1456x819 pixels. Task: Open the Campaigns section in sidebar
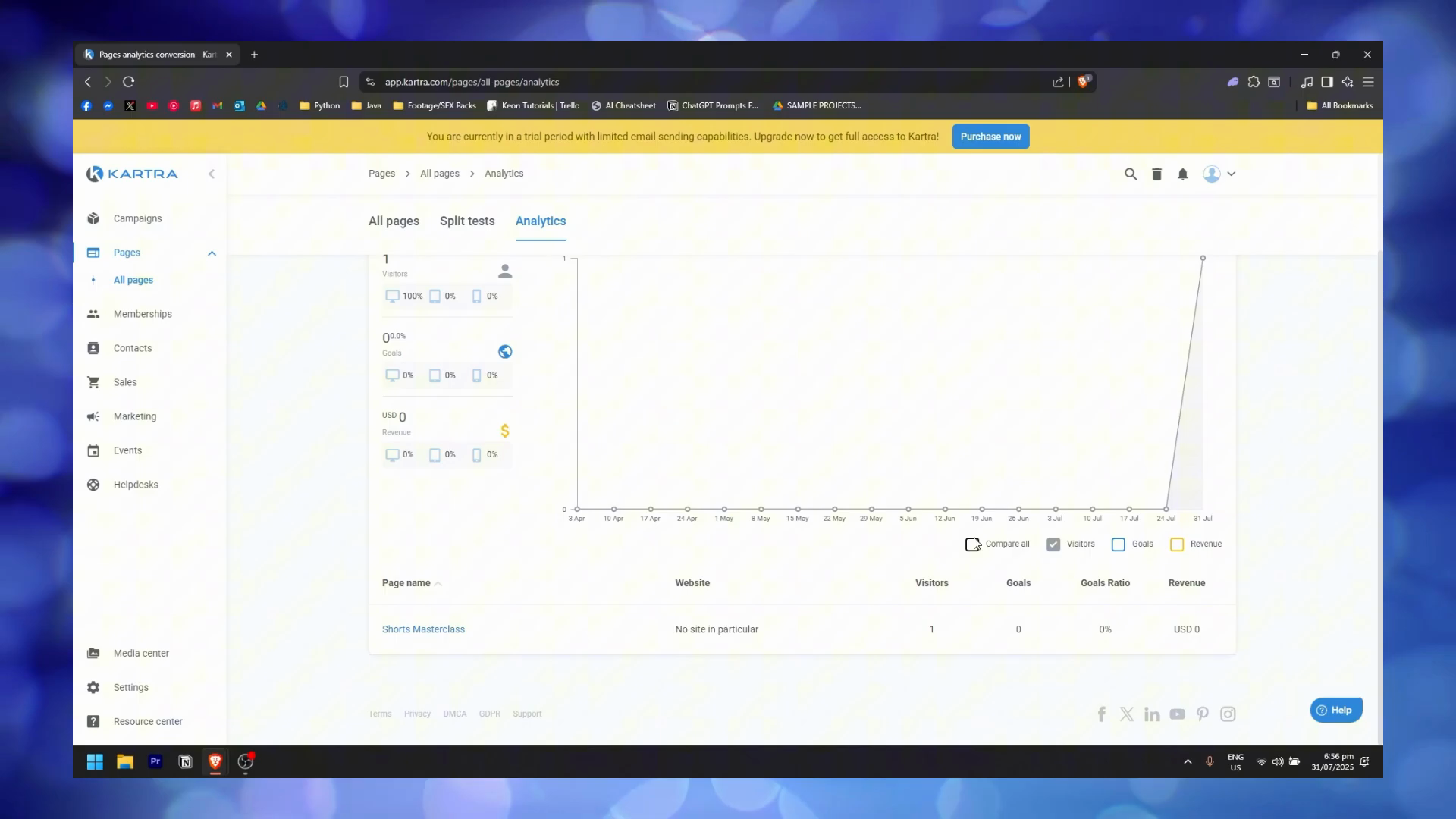137,218
